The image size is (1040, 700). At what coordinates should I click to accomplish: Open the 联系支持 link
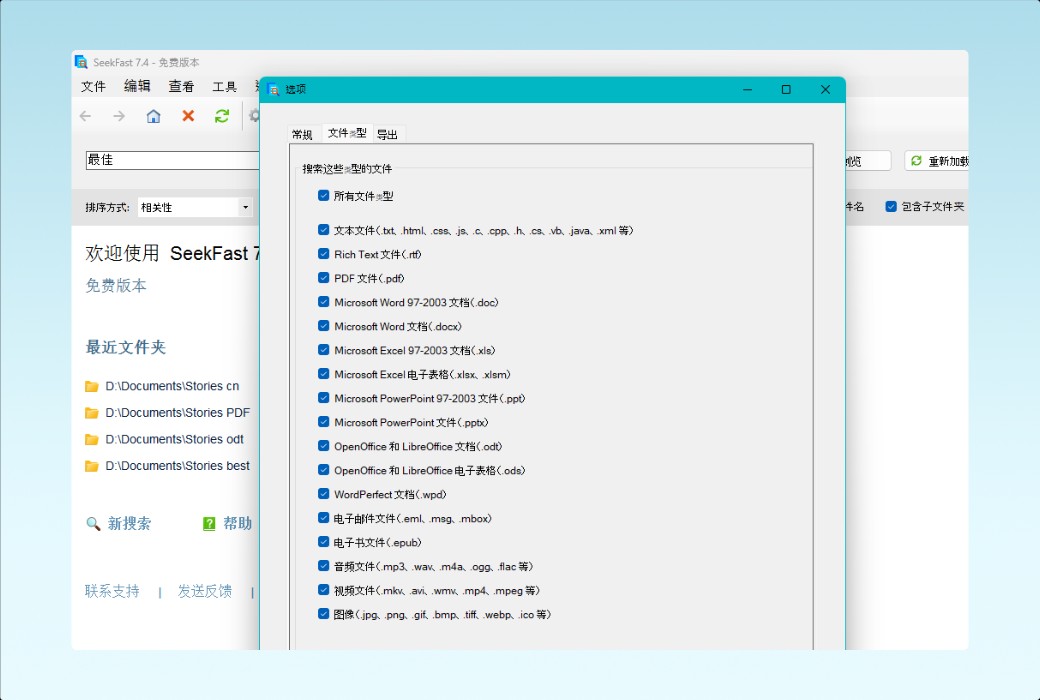pos(112,591)
